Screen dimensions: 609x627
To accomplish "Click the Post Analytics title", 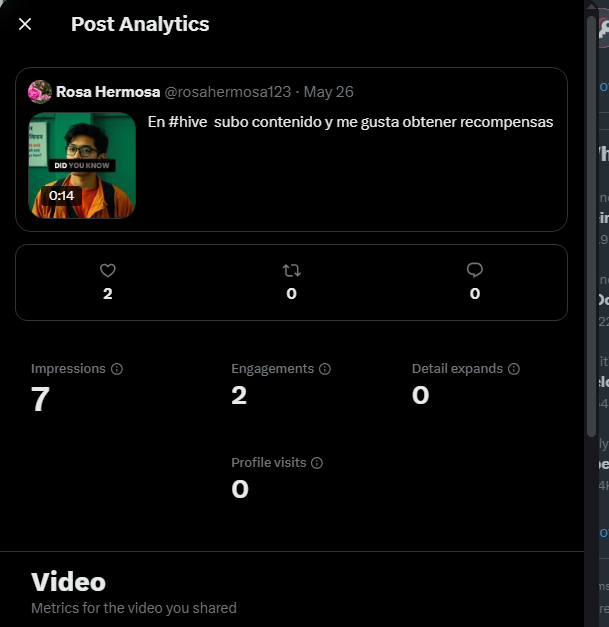I will click(140, 24).
